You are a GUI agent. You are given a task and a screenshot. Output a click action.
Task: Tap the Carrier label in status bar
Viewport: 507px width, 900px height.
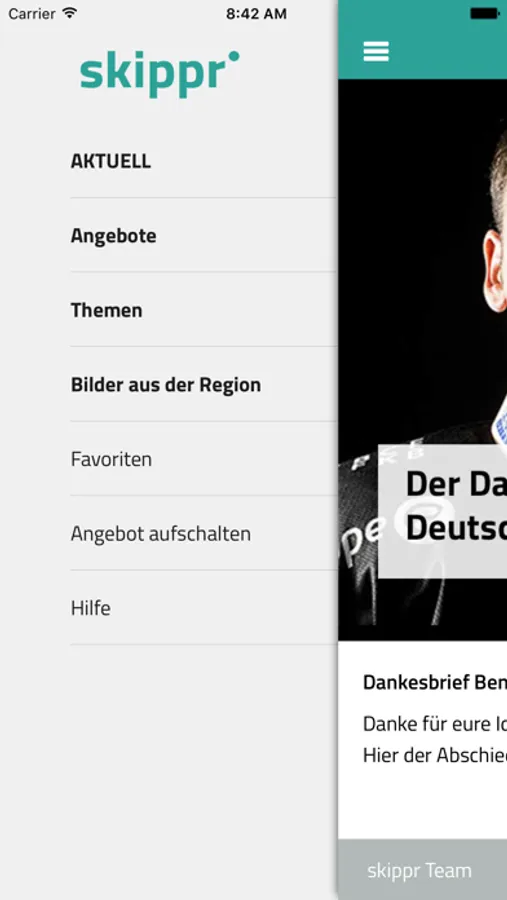(x=32, y=13)
